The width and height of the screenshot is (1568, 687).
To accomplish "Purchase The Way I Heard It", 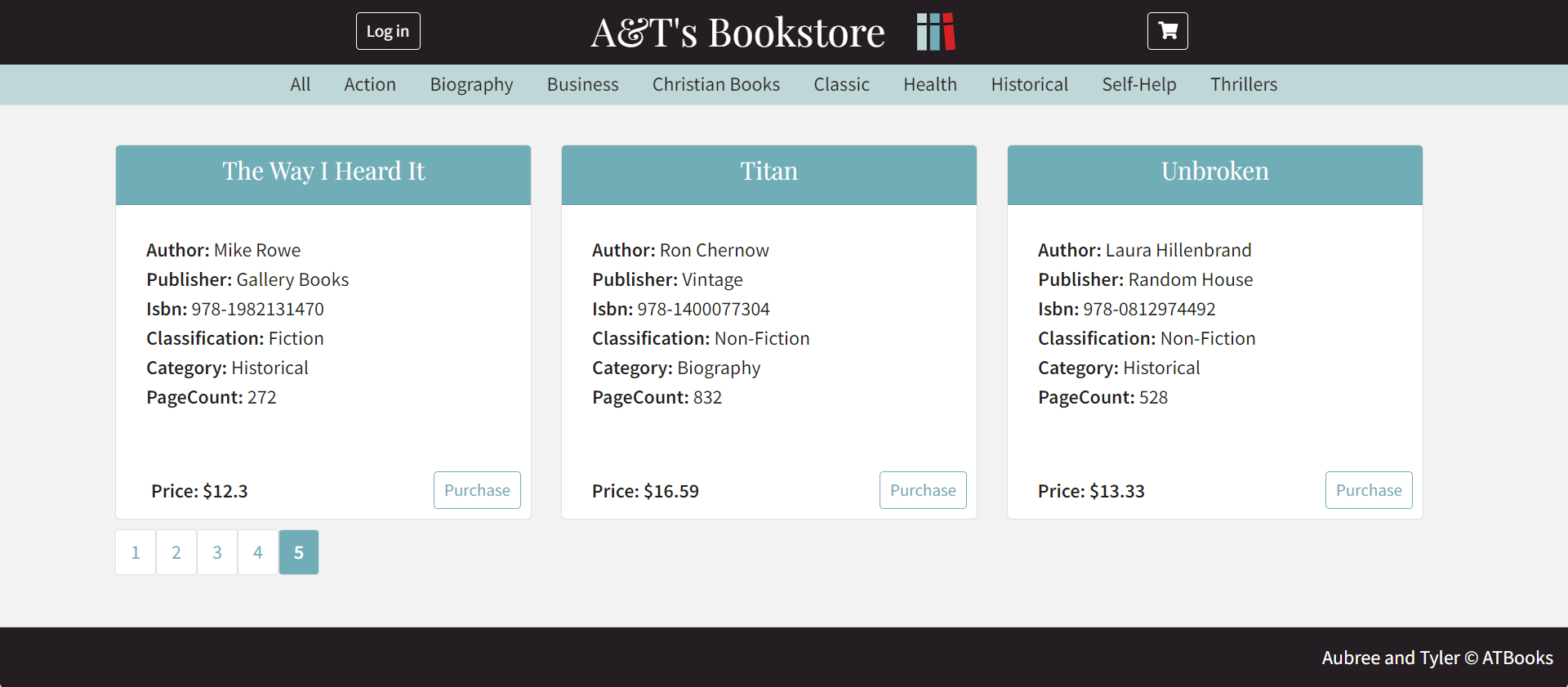I will (x=477, y=490).
